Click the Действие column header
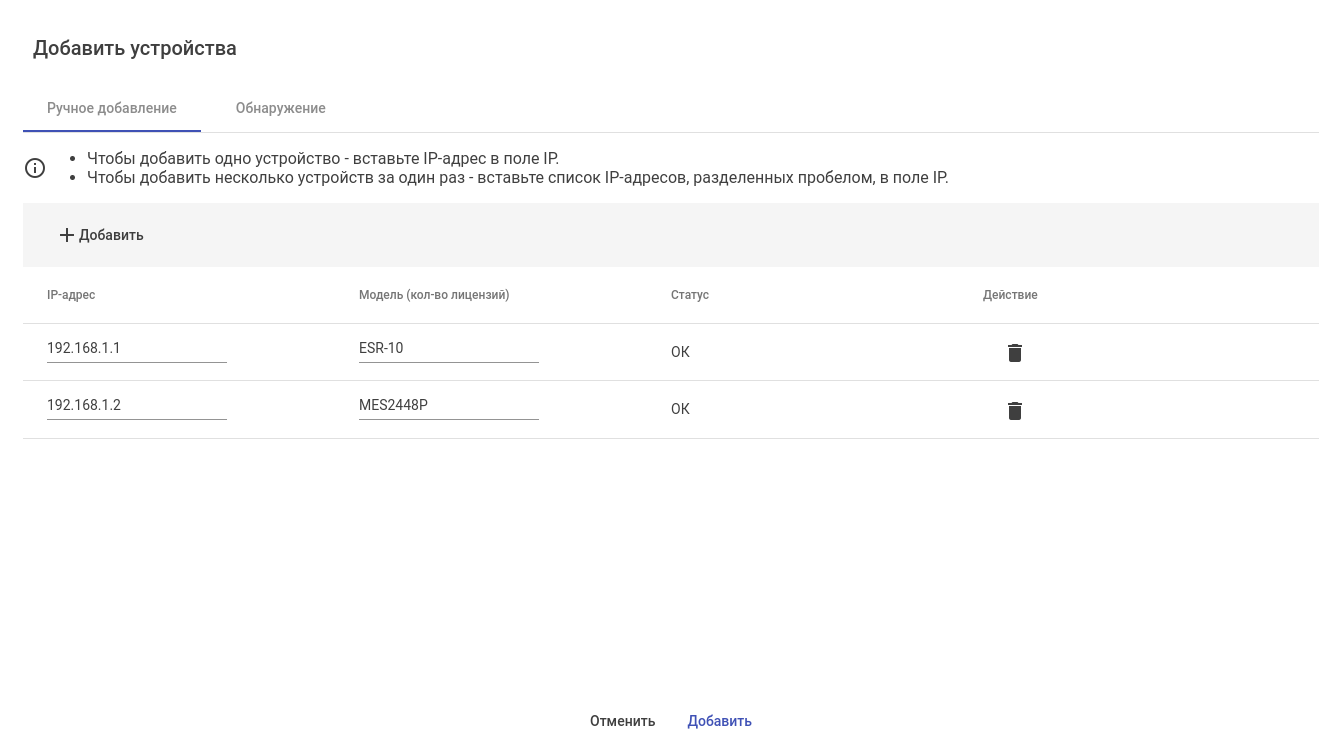Viewport: 1341px width, 752px height. (1010, 295)
